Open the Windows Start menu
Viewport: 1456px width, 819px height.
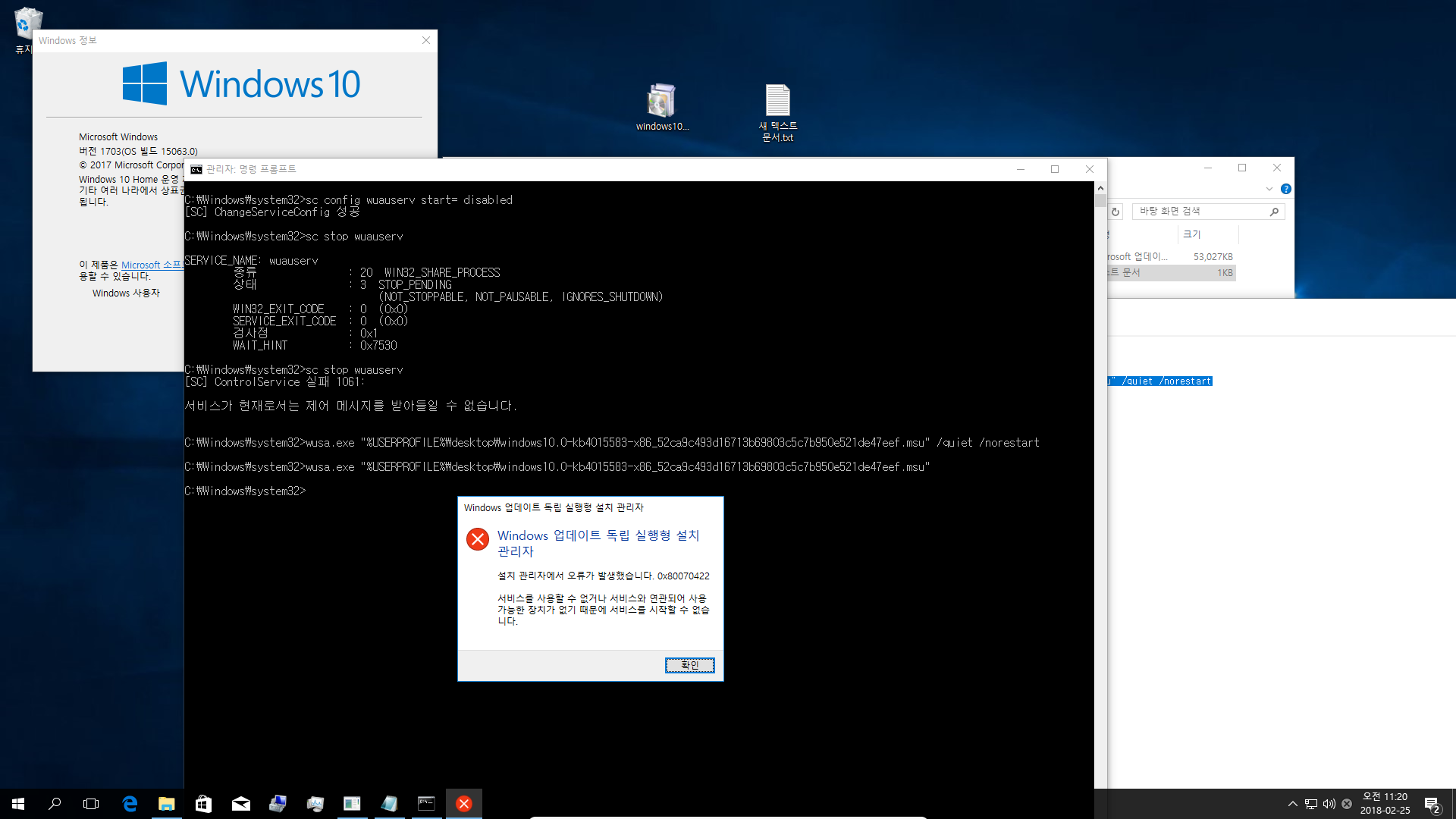(x=18, y=804)
